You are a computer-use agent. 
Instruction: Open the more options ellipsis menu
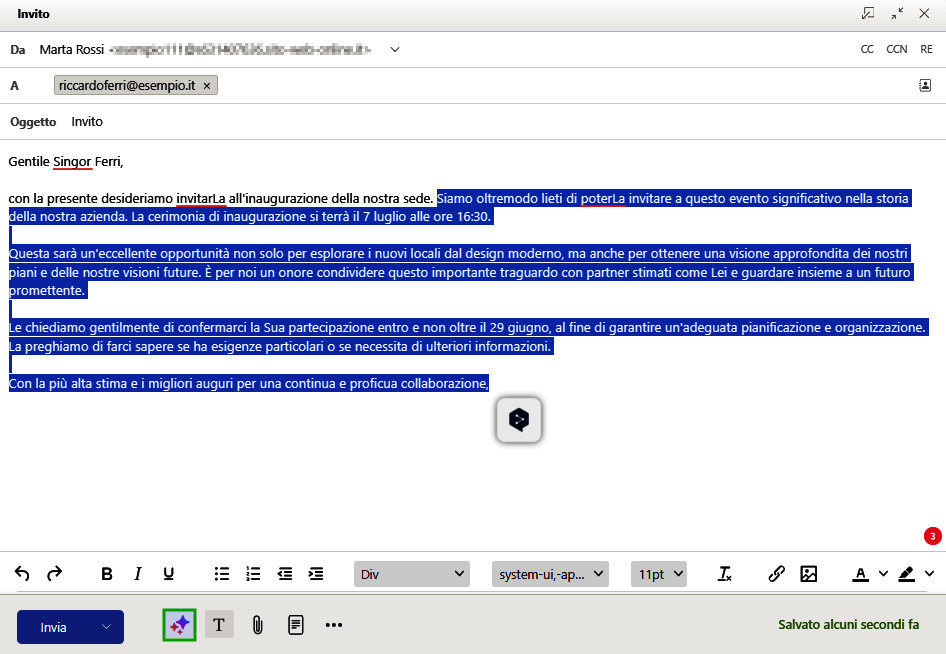pyautogui.click(x=334, y=625)
